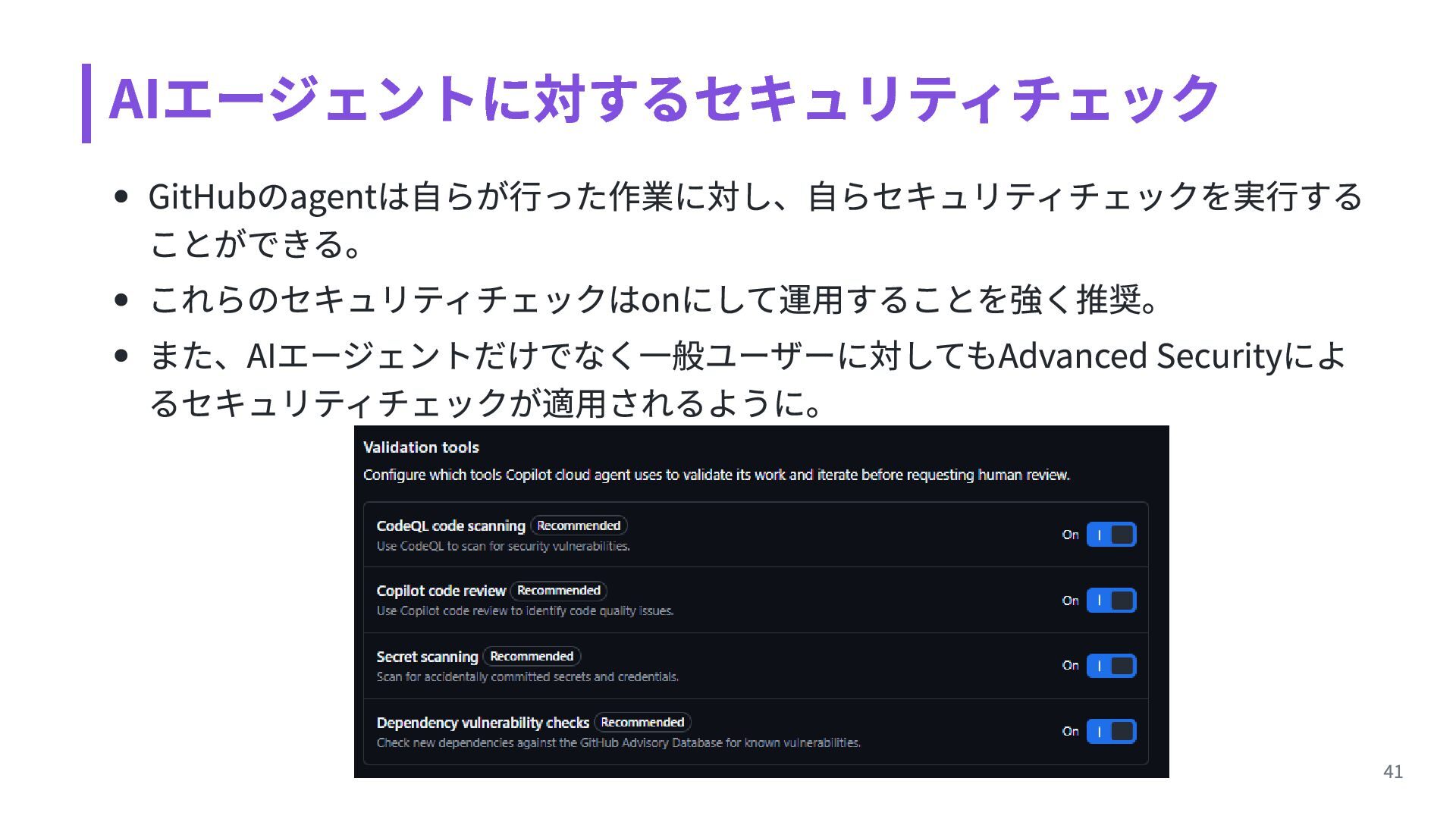This screenshot has width=1456, height=819.
Task: Click the first bullet about GitHubのagent
Action: point(755,197)
